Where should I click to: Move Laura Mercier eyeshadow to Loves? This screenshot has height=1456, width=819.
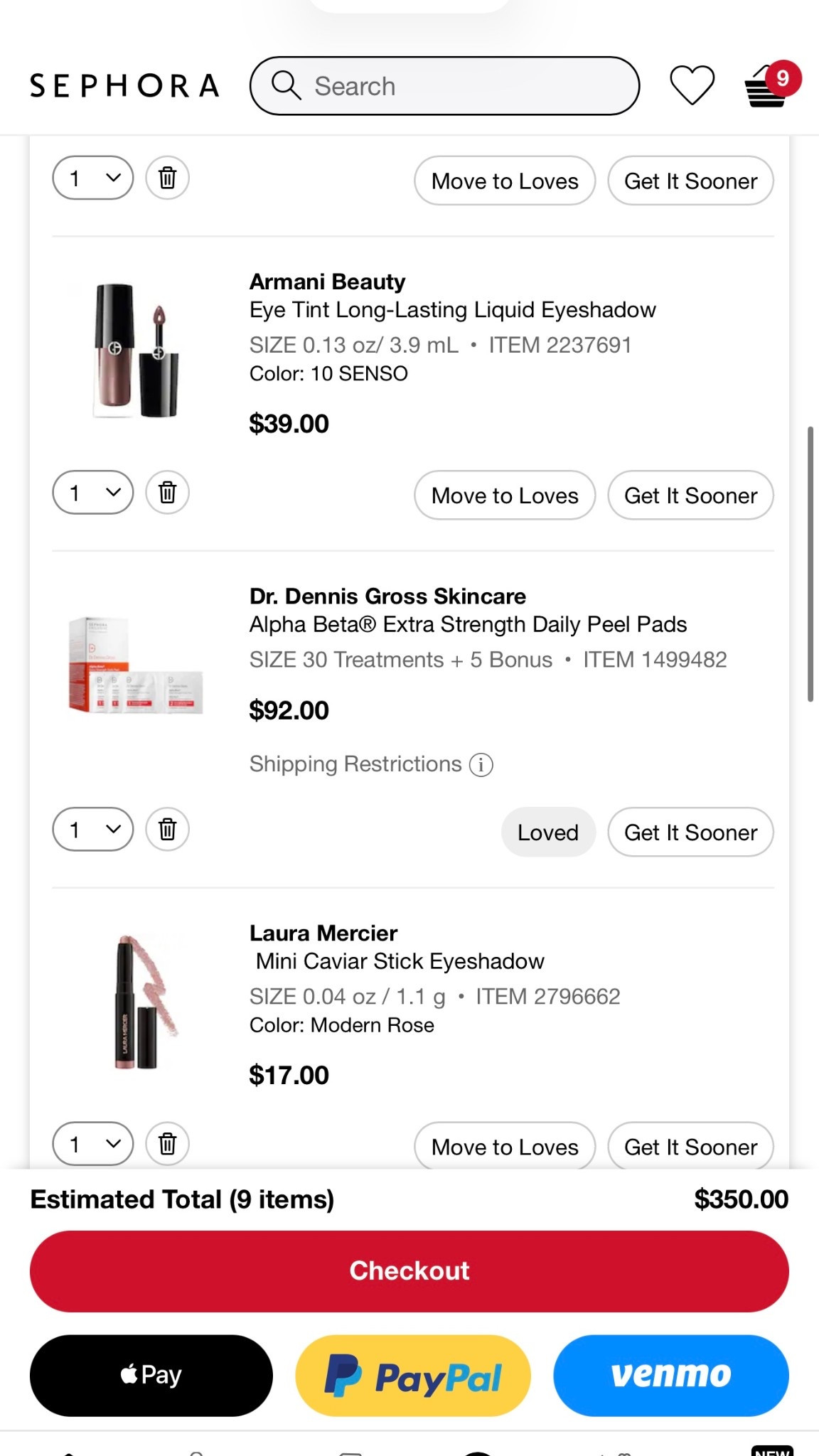point(505,1147)
